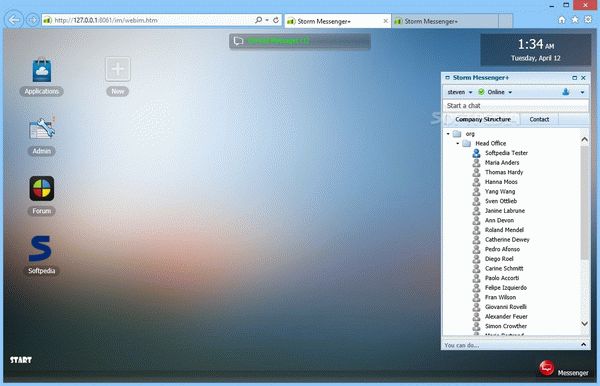Select Catherine Dewey contact

click(x=507, y=239)
